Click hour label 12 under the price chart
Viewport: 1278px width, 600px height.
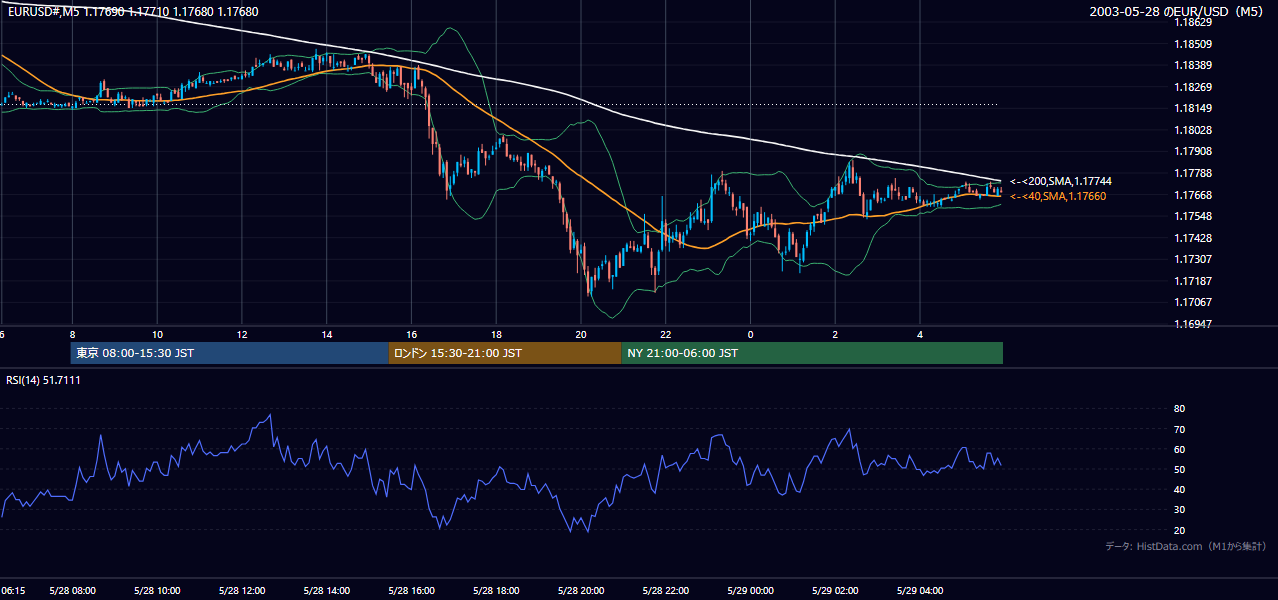pyautogui.click(x=242, y=334)
